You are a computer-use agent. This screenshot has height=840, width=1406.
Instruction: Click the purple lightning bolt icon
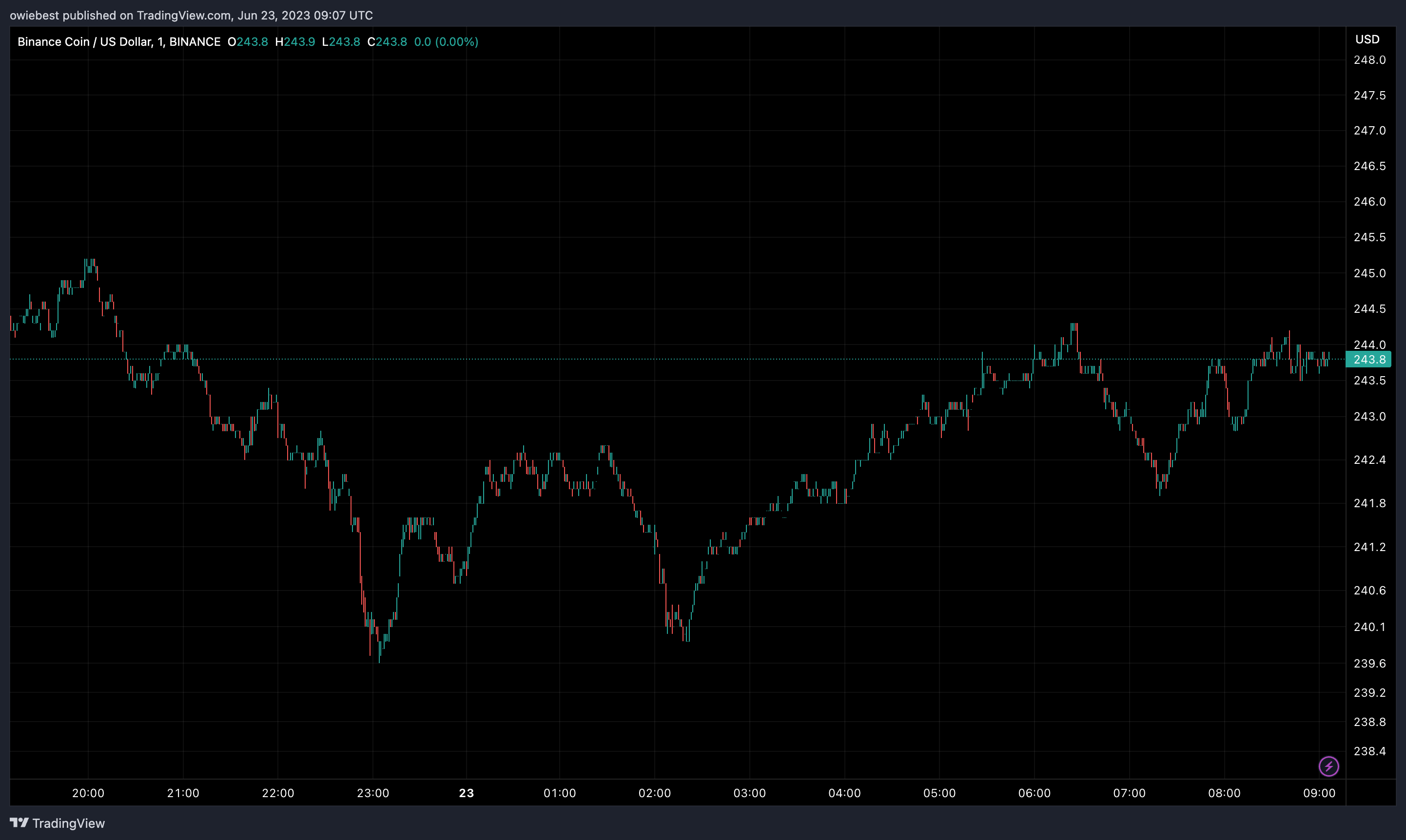tap(1328, 766)
